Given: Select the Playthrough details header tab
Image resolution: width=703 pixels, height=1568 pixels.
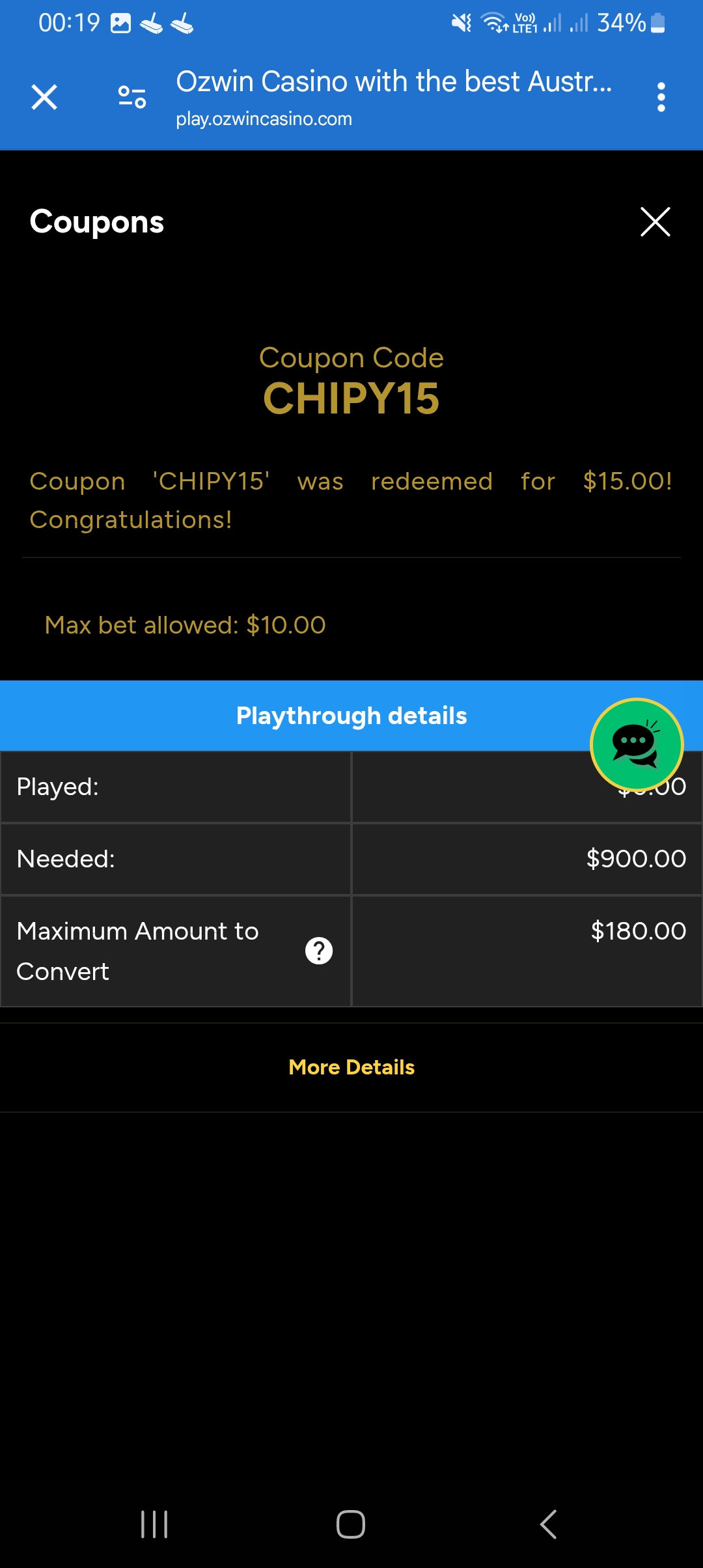Looking at the screenshot, I should (x=351, y=715).
